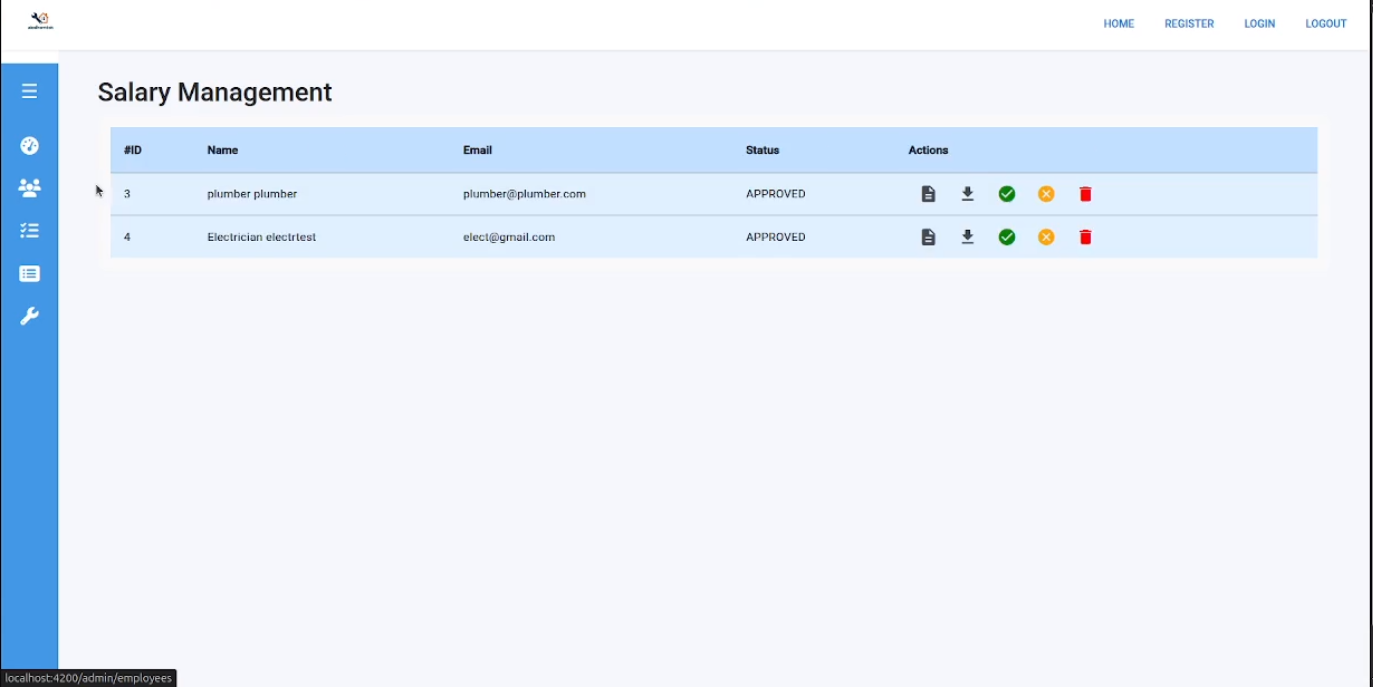Image resolution: width=1373 pixels, height=687 pixels.
Task: Go to HOME in top navigation
Action: (1119, 24)
